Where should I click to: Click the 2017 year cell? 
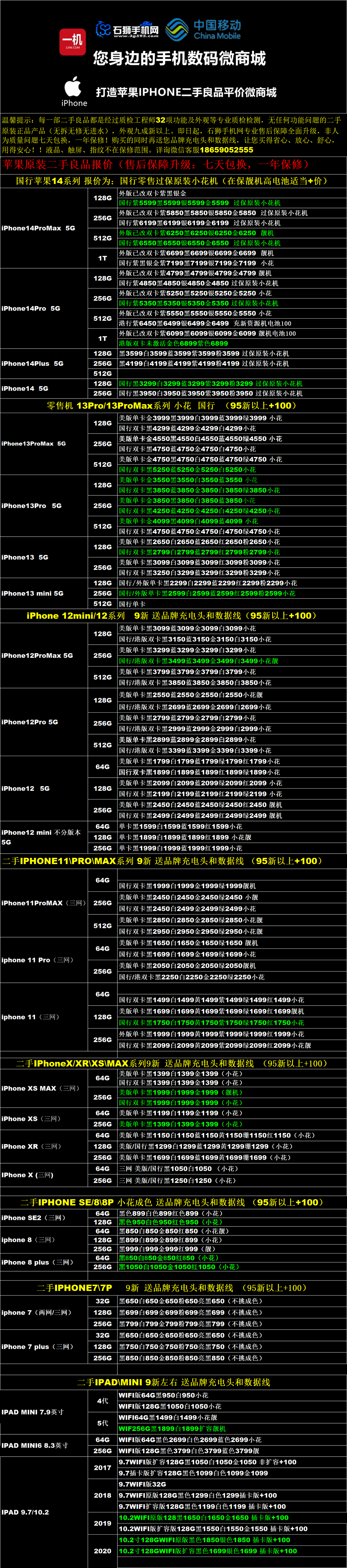pyautogui.click(x=102, y=1468)
